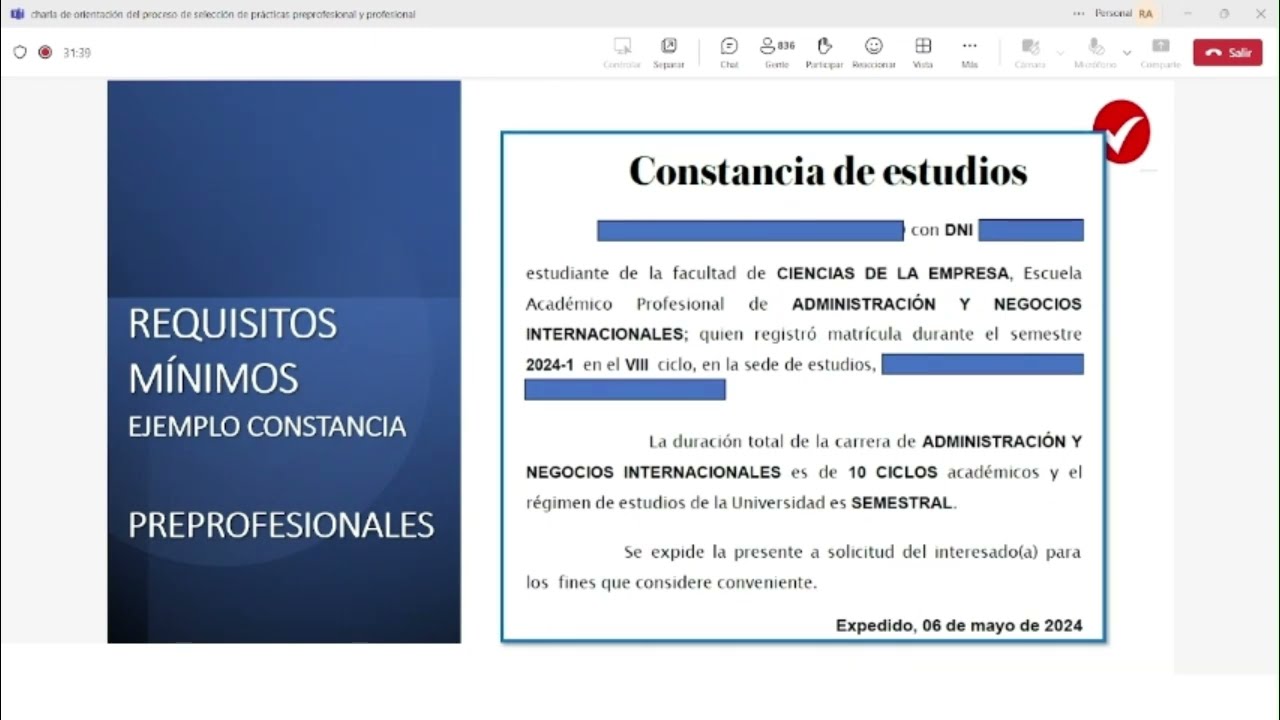Screen dimensions: 1280x720
Task: Expand the Micrófono options arrow
Action: 1127,53
